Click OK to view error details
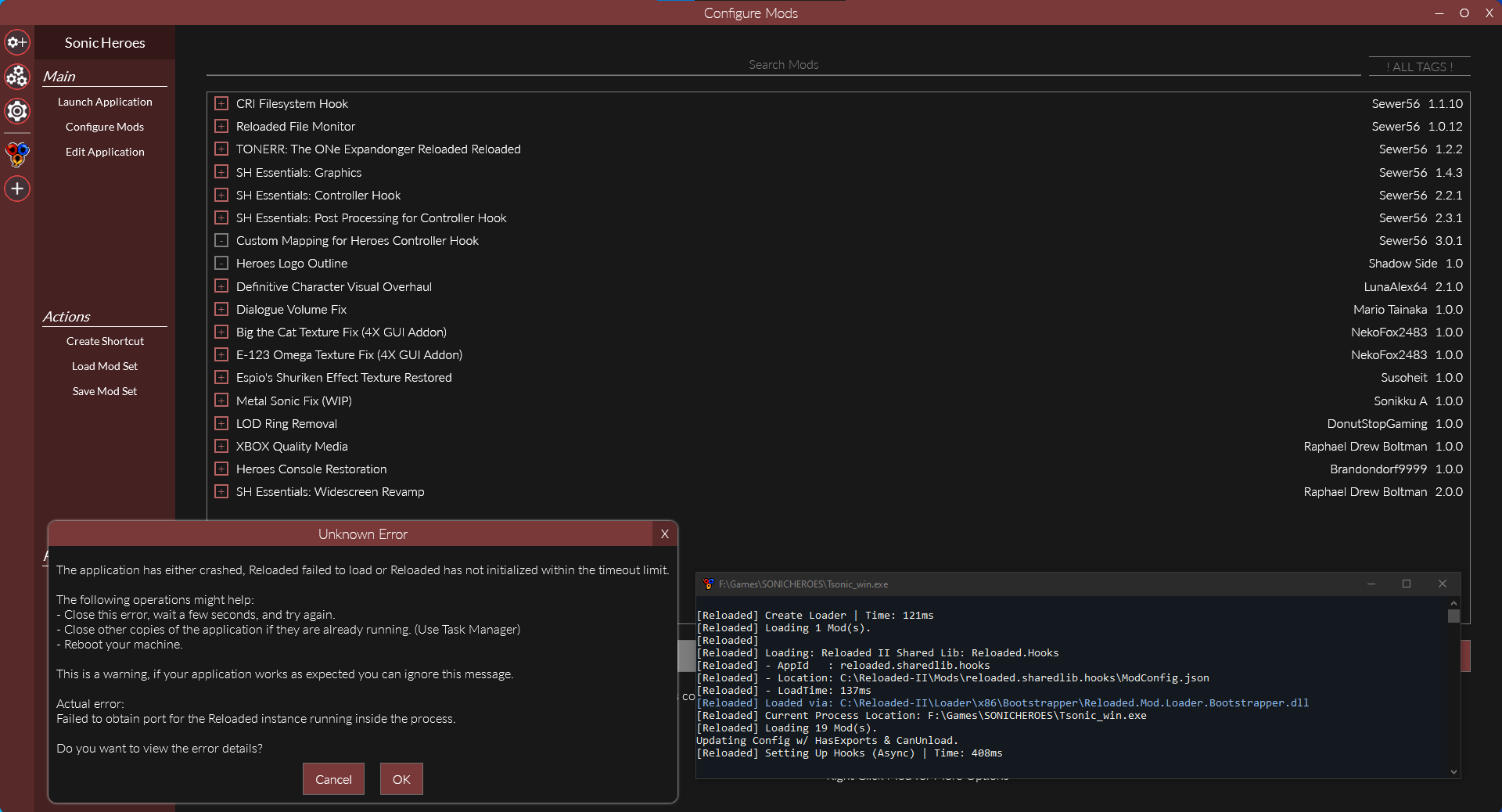The width and height of the screenshot is (1502, 812). point(401,779)
